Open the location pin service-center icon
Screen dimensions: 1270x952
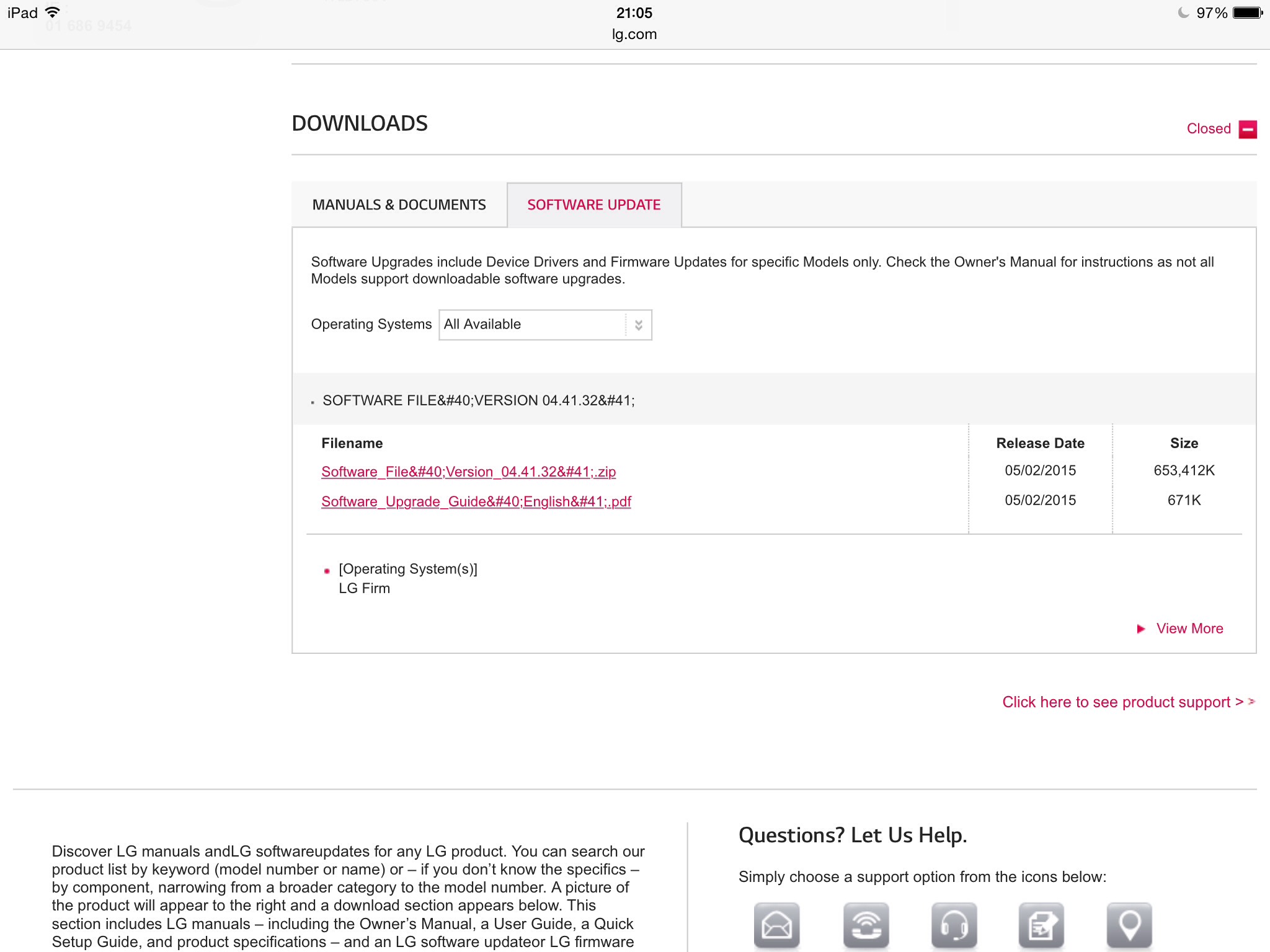(1130, 926)
